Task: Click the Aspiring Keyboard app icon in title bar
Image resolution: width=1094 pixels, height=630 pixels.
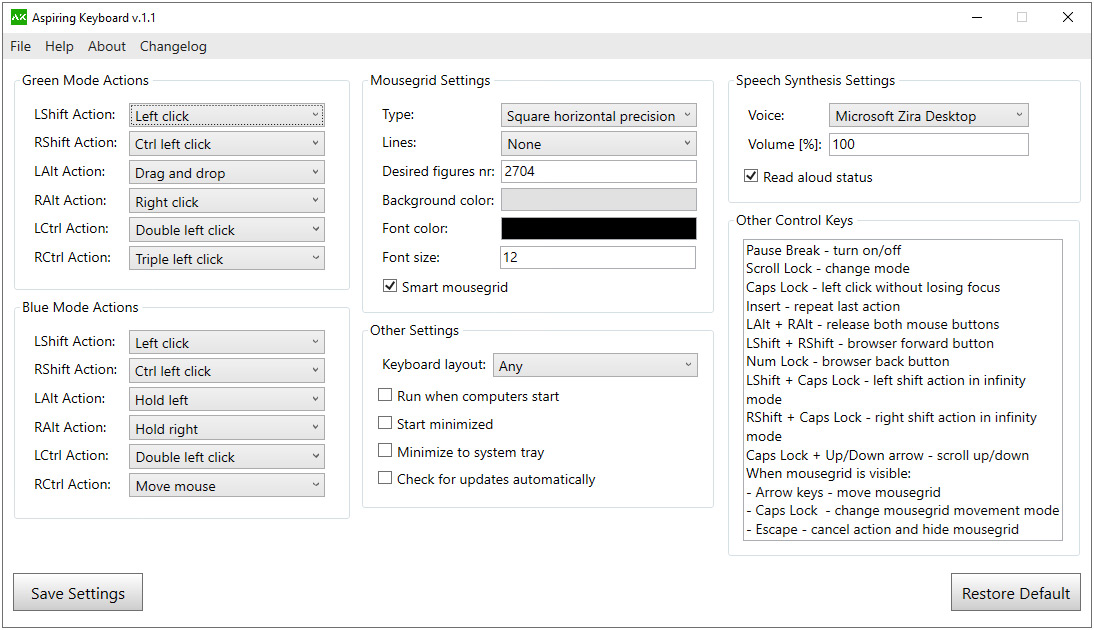Action: (x=19, y=17)
